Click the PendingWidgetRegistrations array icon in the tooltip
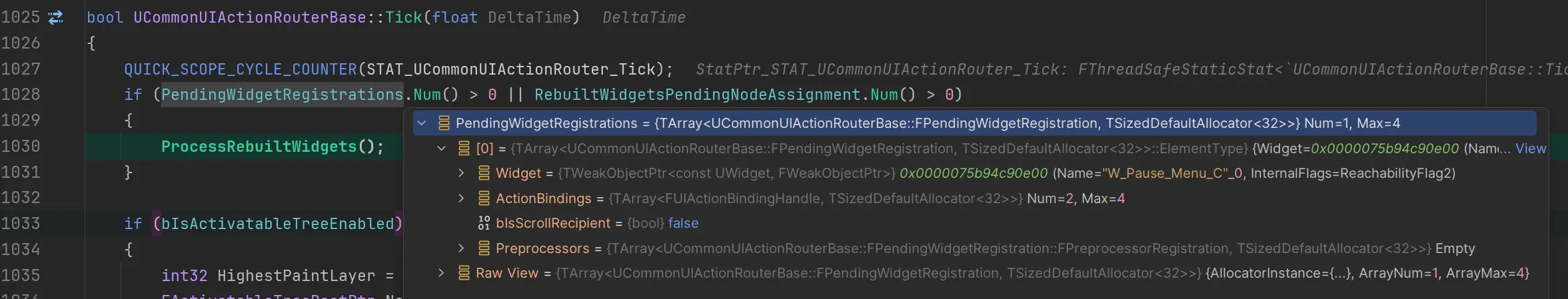Screen dimensions: 1568x299 pyautogui.click(x=444, y=123)
